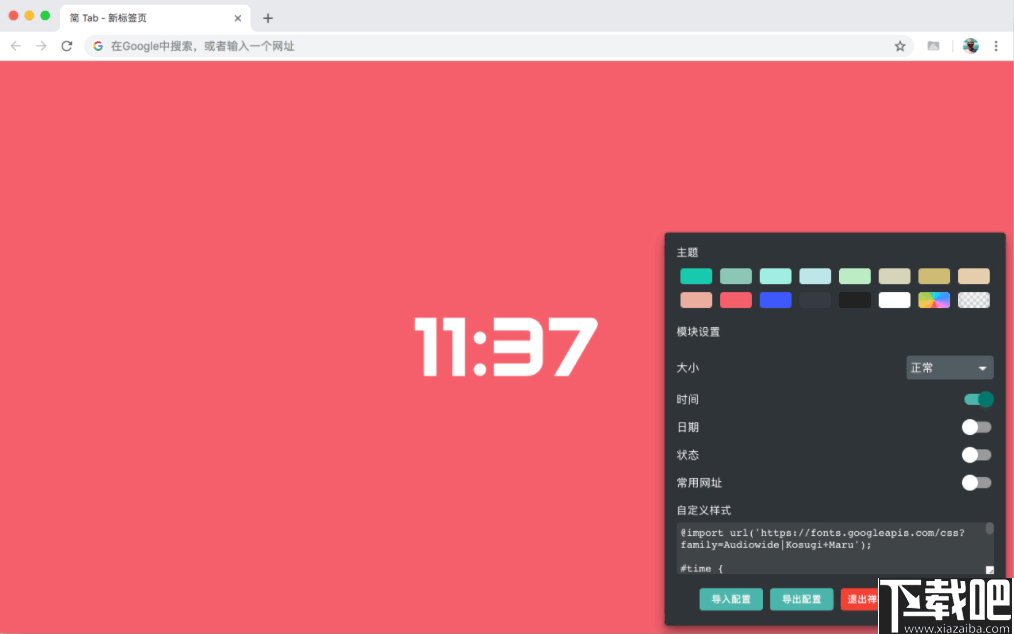Enable the 日期 toggle
Image resolution: width=1014 pixels, height=634 pixels.
(x=976, y=427)
